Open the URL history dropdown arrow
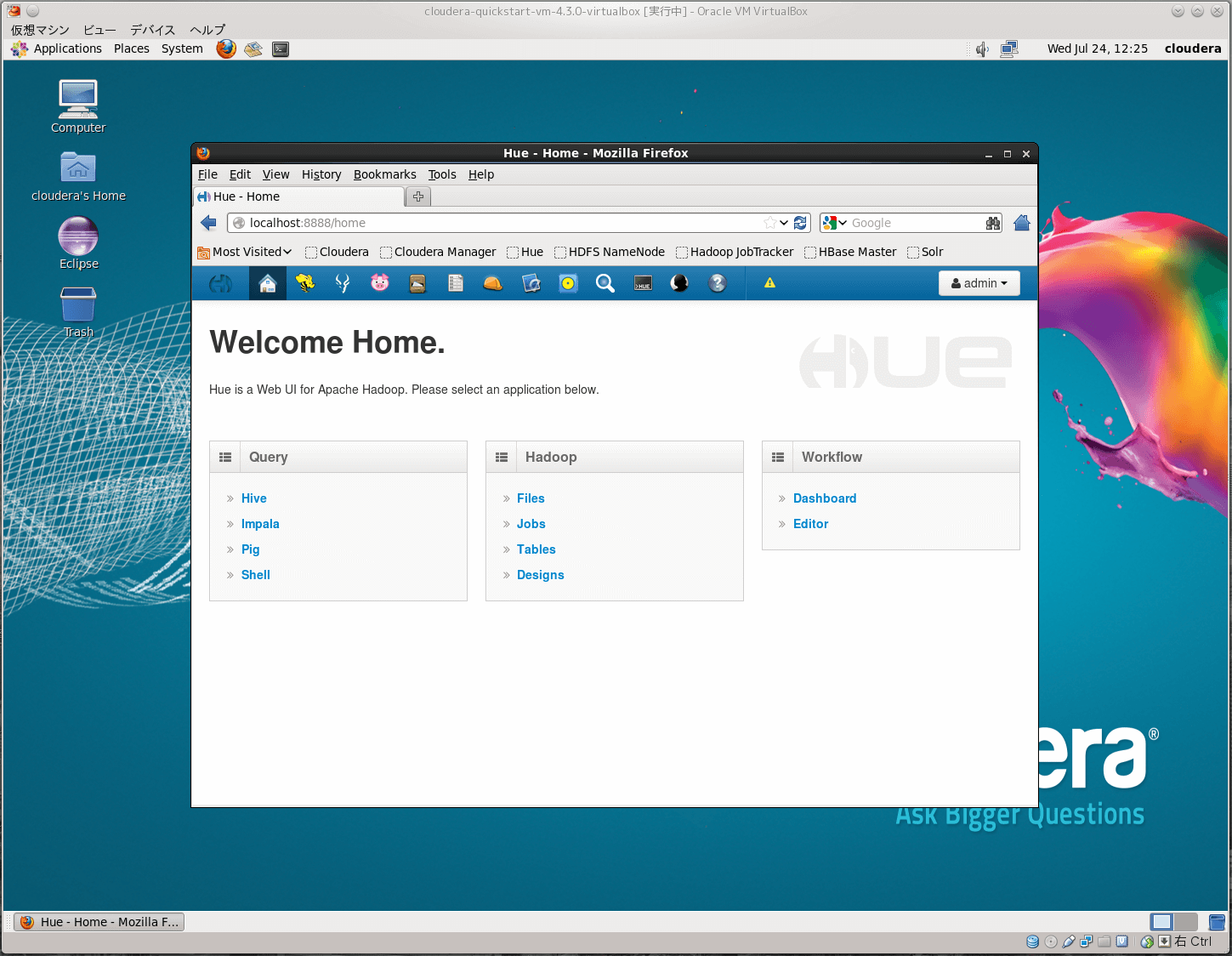This screenshot has width=1232, height=956. point(784,223)
